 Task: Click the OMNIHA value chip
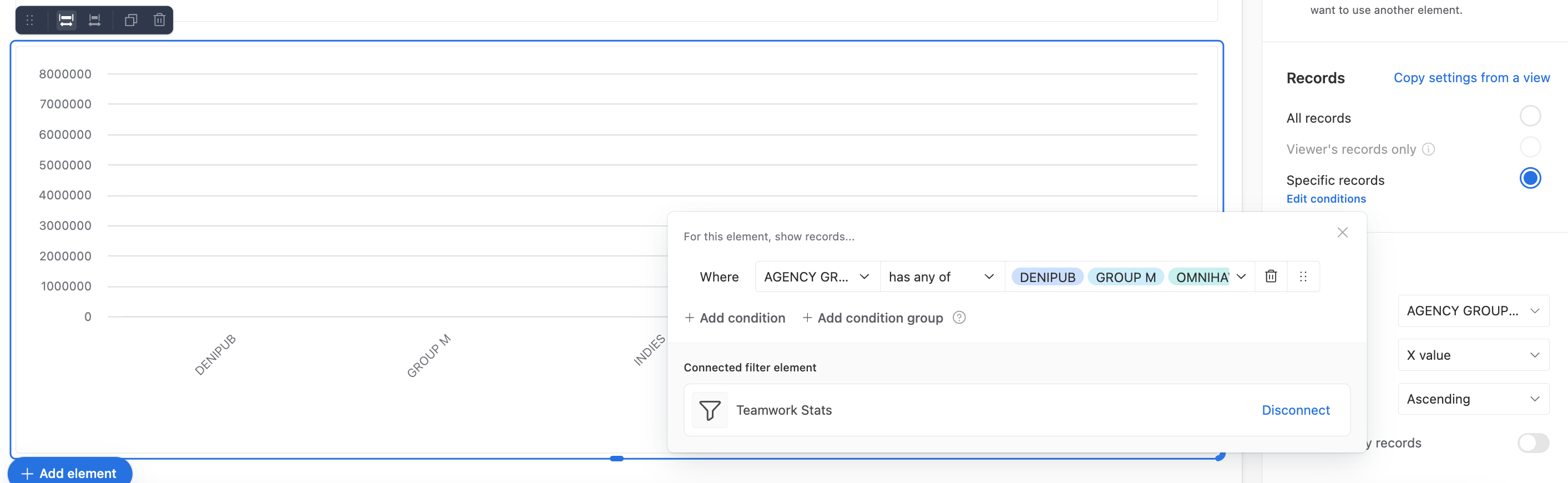[1198, 277]
